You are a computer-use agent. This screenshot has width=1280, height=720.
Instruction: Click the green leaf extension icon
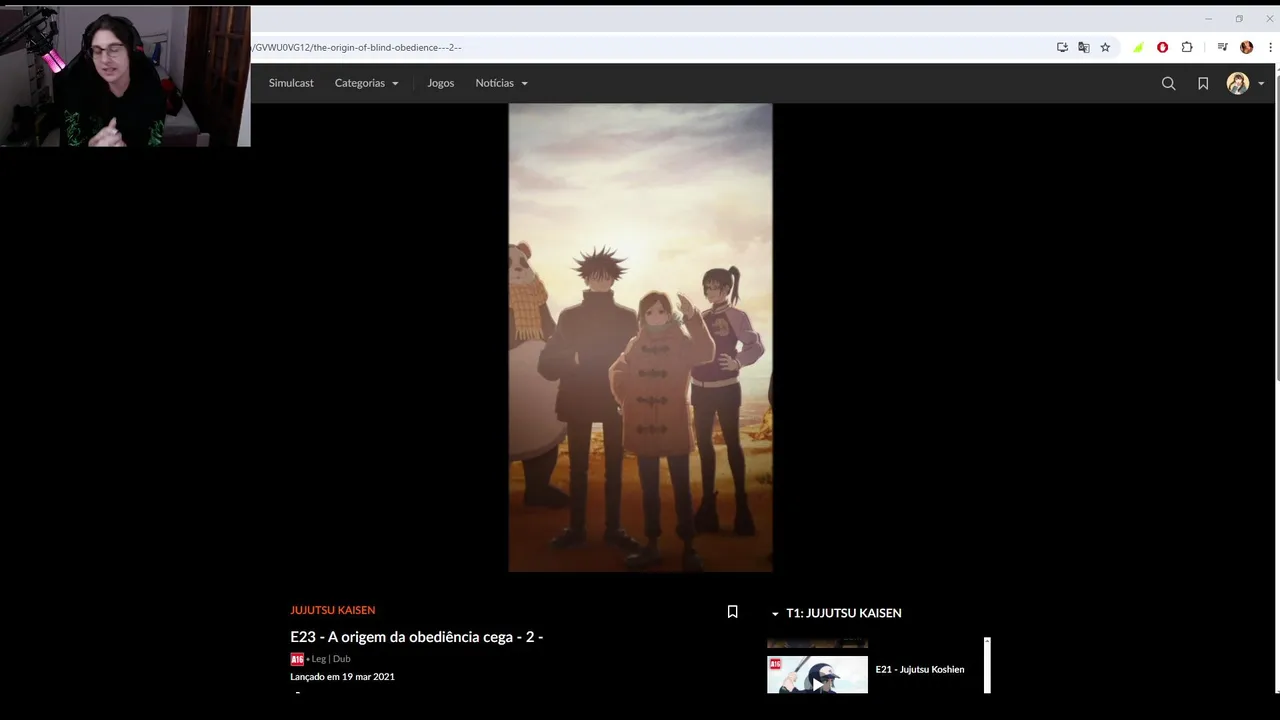pyautogui.click(x=1138, y=47)
